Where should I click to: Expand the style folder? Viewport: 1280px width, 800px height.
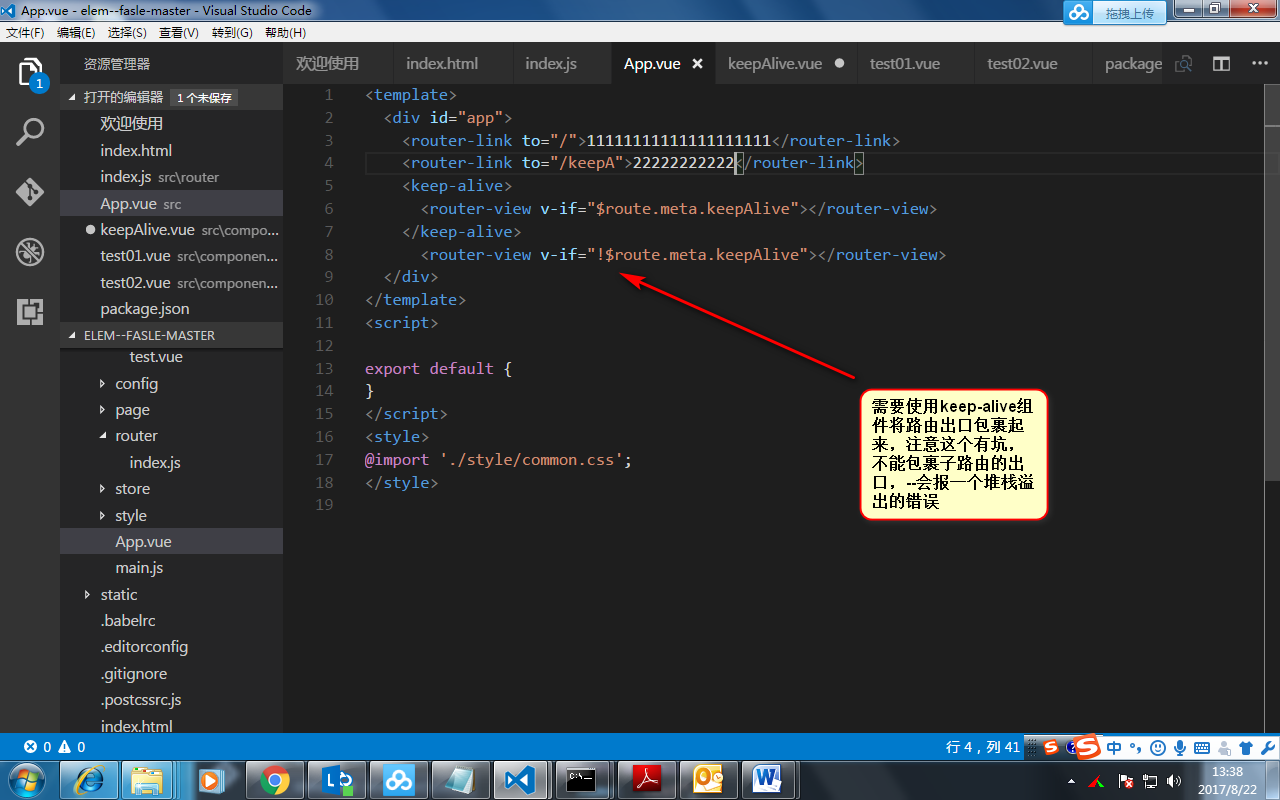(102, 516)
